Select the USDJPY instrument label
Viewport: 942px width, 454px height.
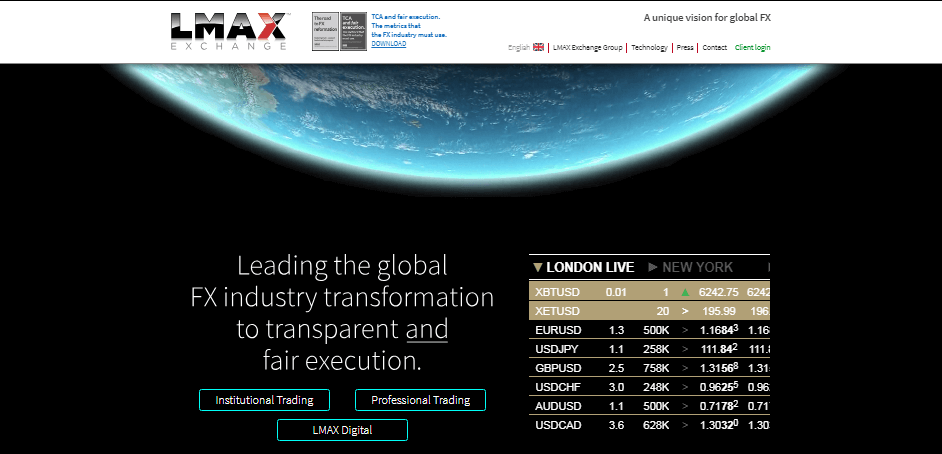click(x=557, y=349)
